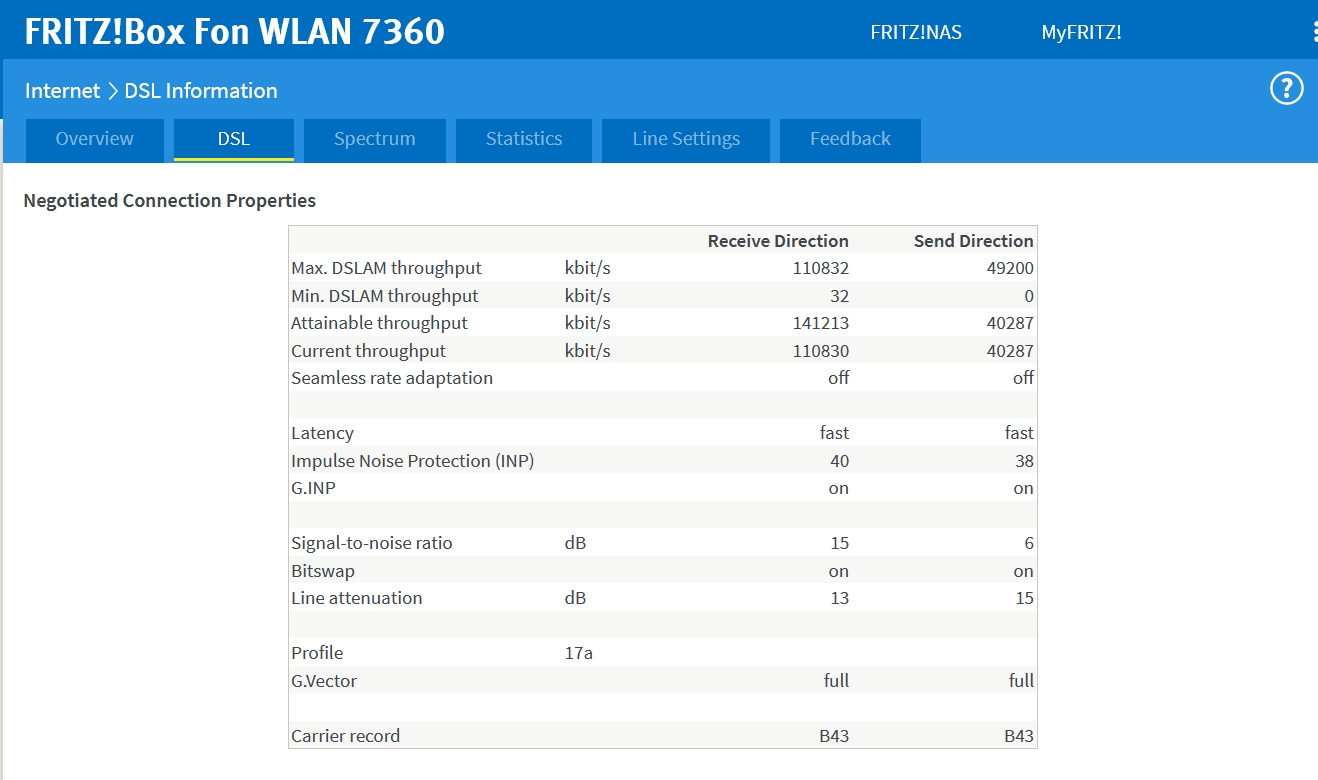Click the FRITZ!Box Fon WLAN 7360 title
This screenshot has width=1318, height=780.
pos(234,32)
